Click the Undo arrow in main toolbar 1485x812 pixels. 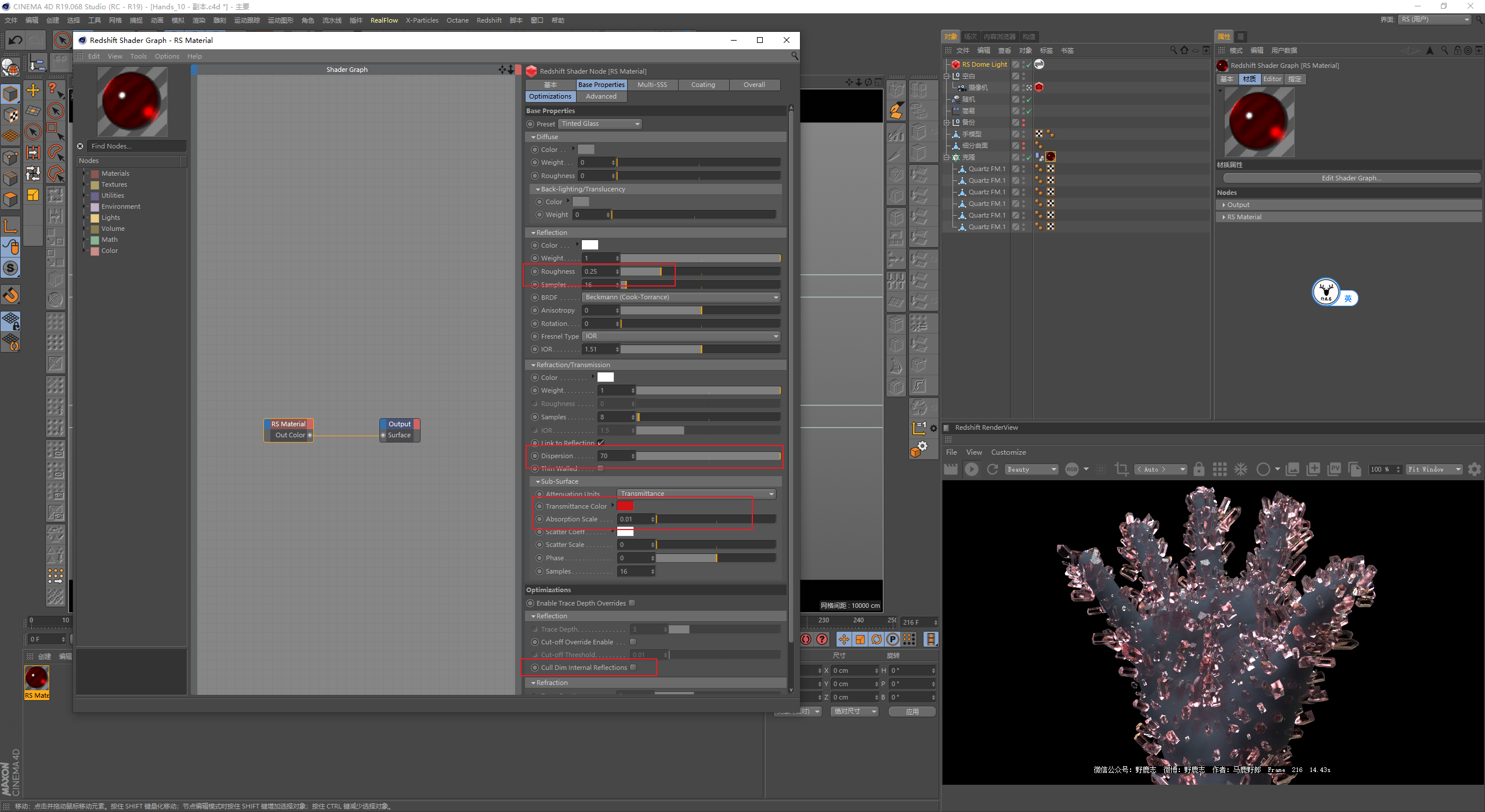coord(16,40)
